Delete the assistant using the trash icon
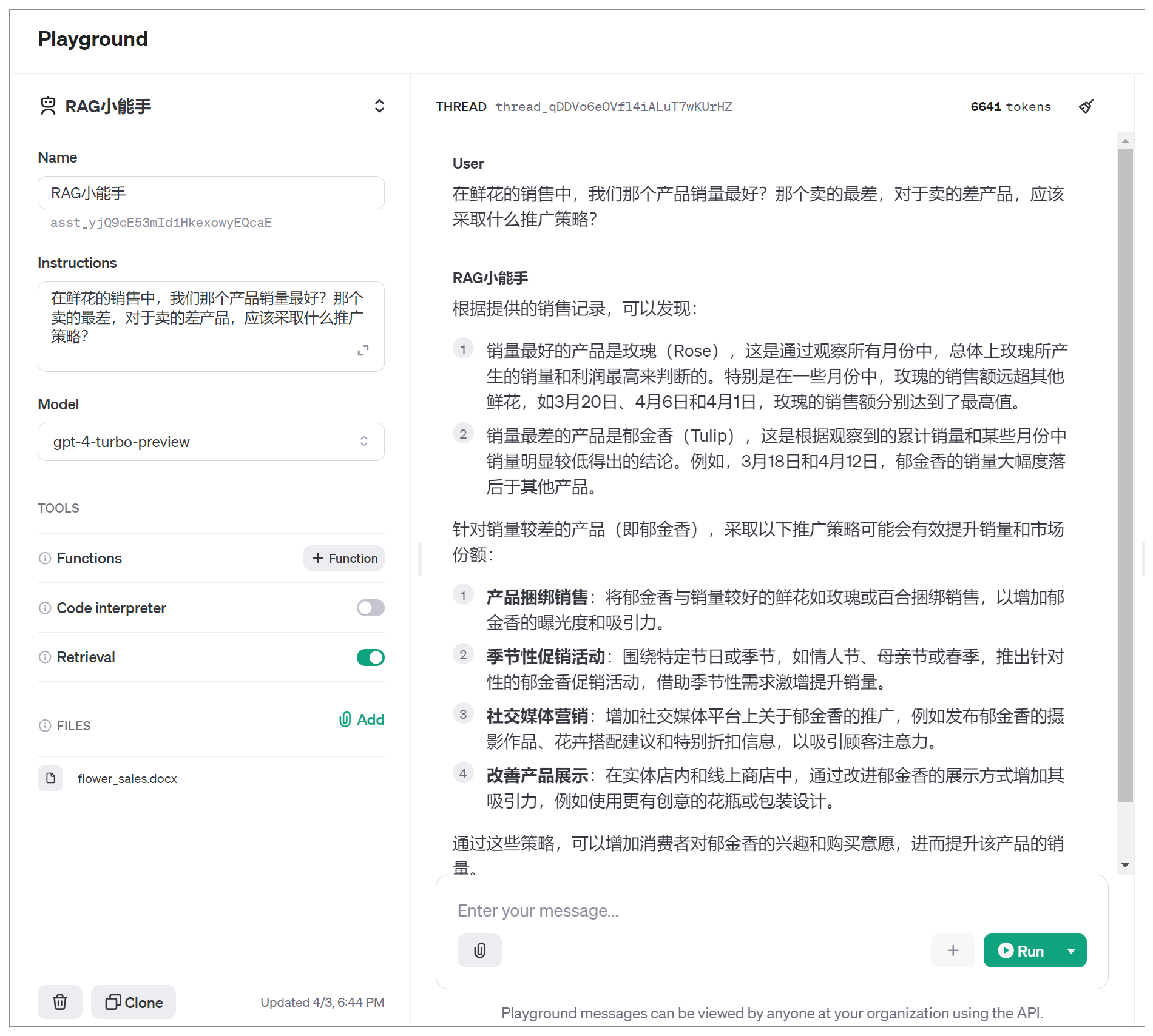 pyautogui.click(x=59, y=1002)
